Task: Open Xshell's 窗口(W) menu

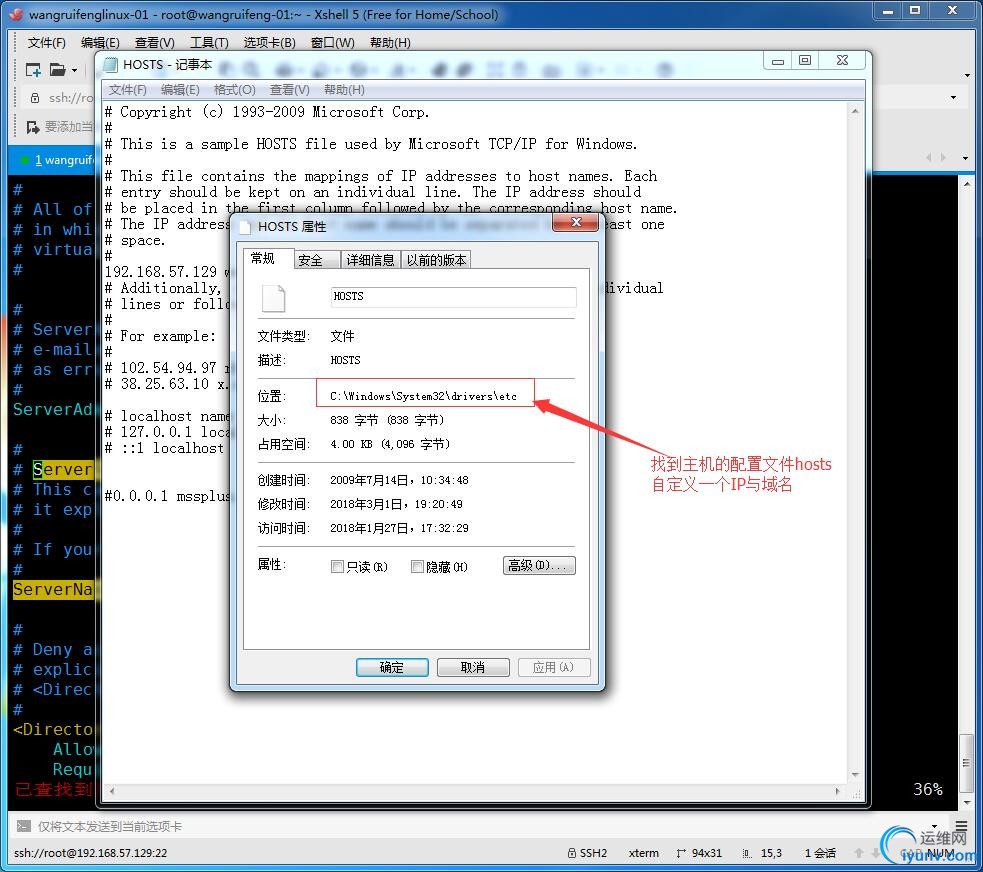Action: click(x=332, y=43)
